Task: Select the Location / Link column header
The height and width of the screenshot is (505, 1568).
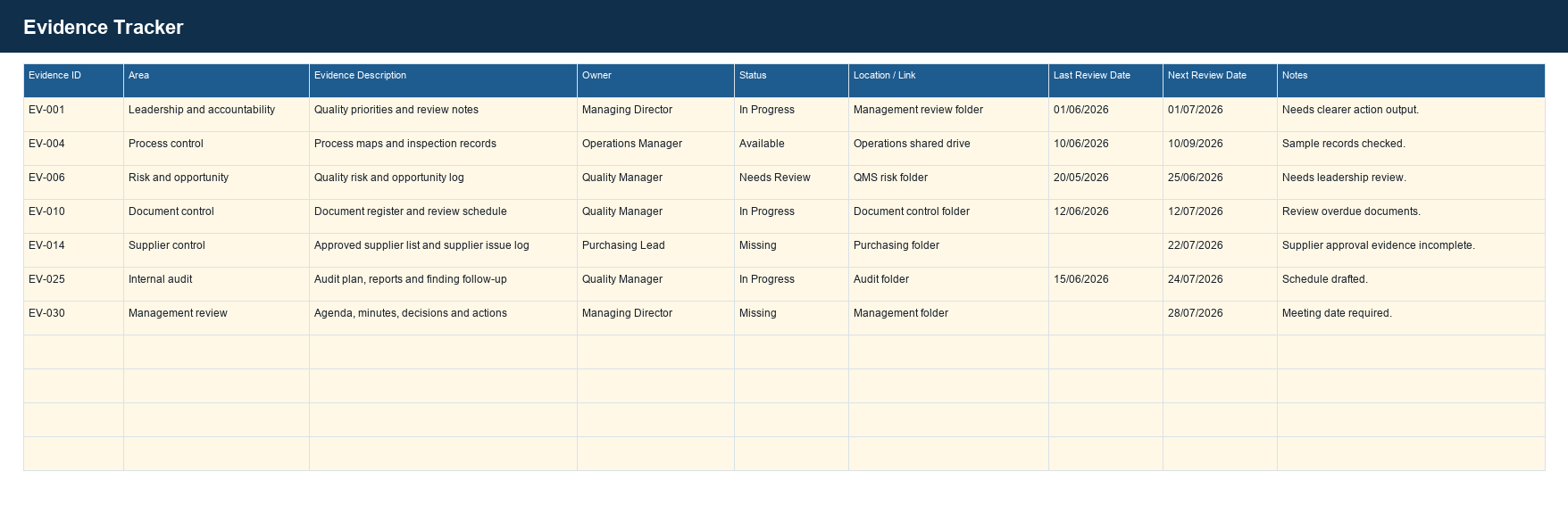Action: point(948,80)
